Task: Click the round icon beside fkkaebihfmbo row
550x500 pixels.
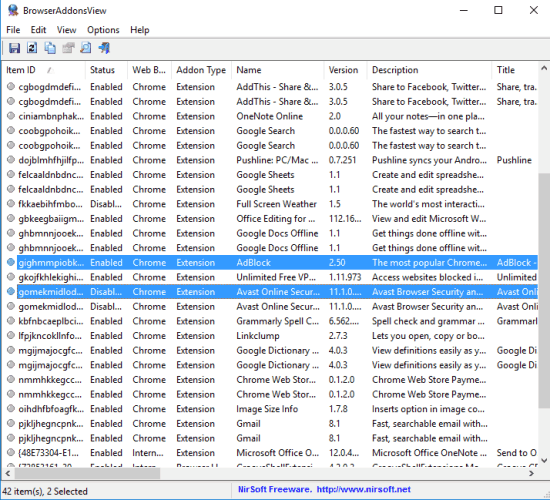Action: (x=11, y=204)
